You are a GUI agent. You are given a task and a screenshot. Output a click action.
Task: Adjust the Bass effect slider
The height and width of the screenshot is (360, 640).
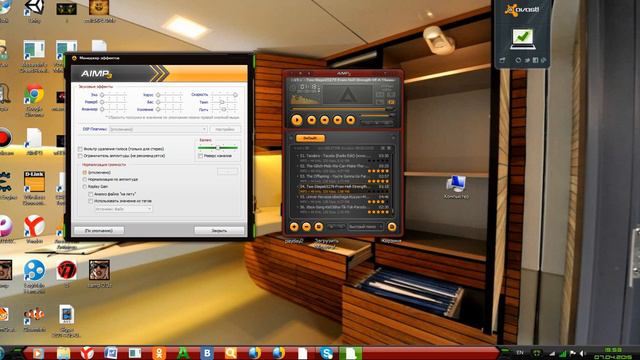click(x=169, y=102)
